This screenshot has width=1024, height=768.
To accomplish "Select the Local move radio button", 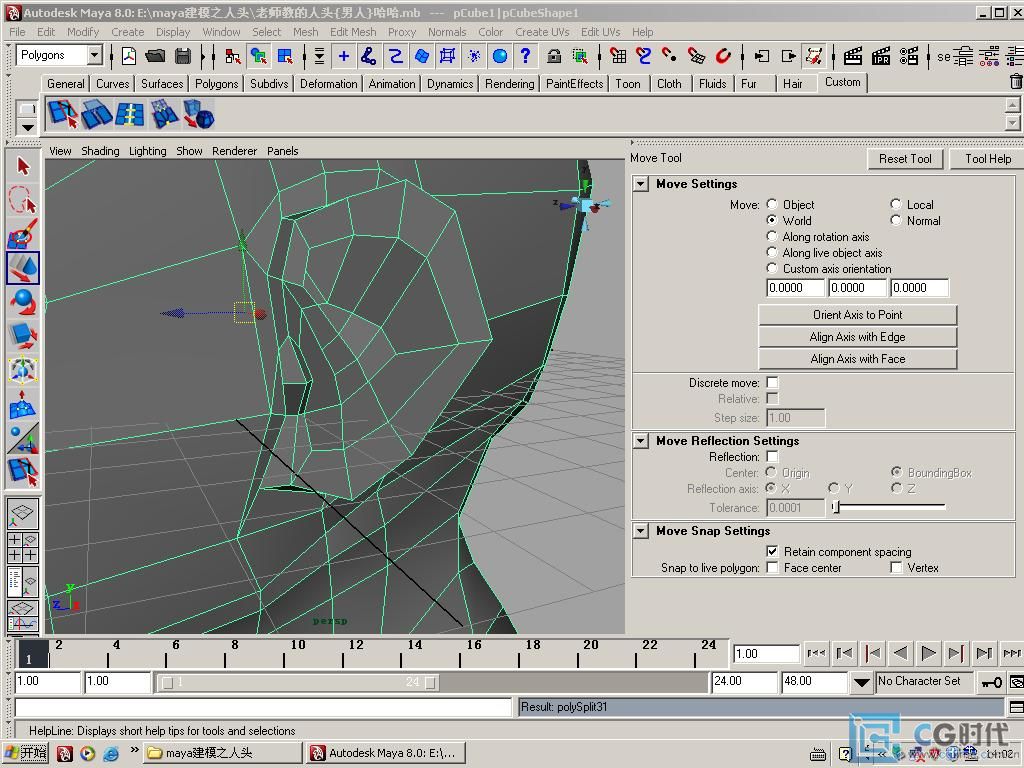I will pos(895,204).
